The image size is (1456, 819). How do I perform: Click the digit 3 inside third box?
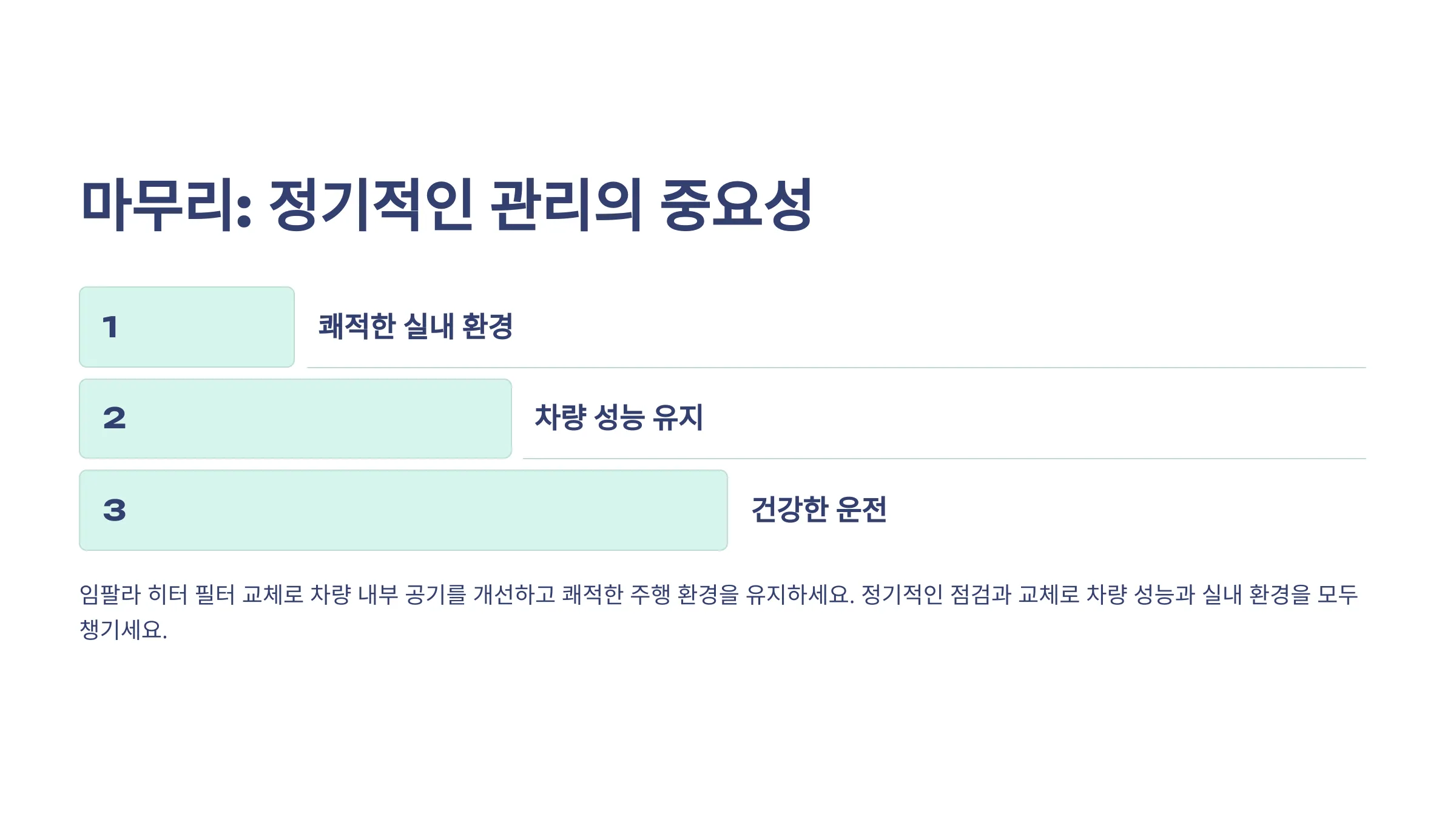coord(115,510)
